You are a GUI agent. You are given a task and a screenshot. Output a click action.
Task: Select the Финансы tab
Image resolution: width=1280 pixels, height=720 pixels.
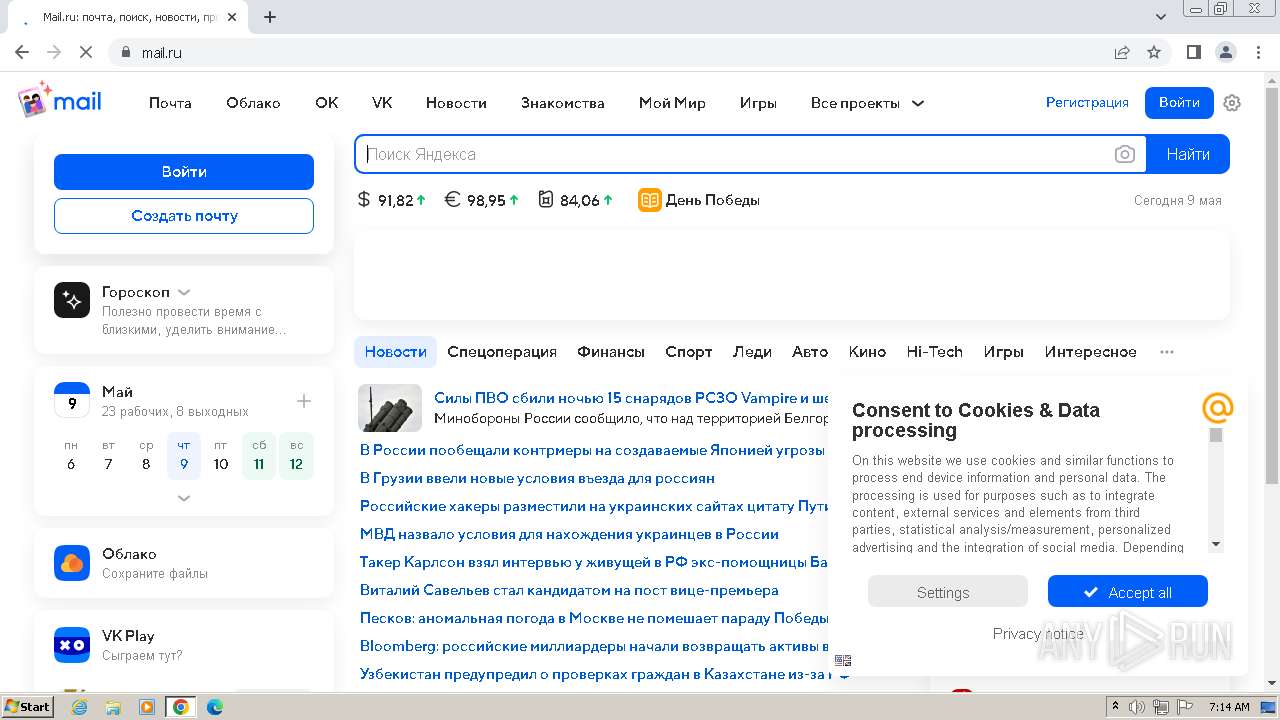point(611,352)
